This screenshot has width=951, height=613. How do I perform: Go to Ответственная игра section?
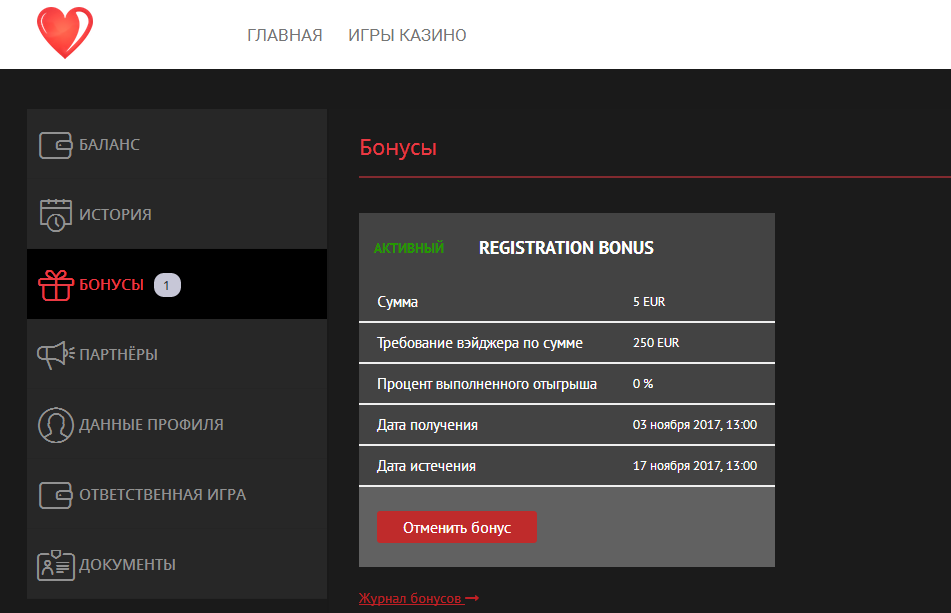point(162,495)
